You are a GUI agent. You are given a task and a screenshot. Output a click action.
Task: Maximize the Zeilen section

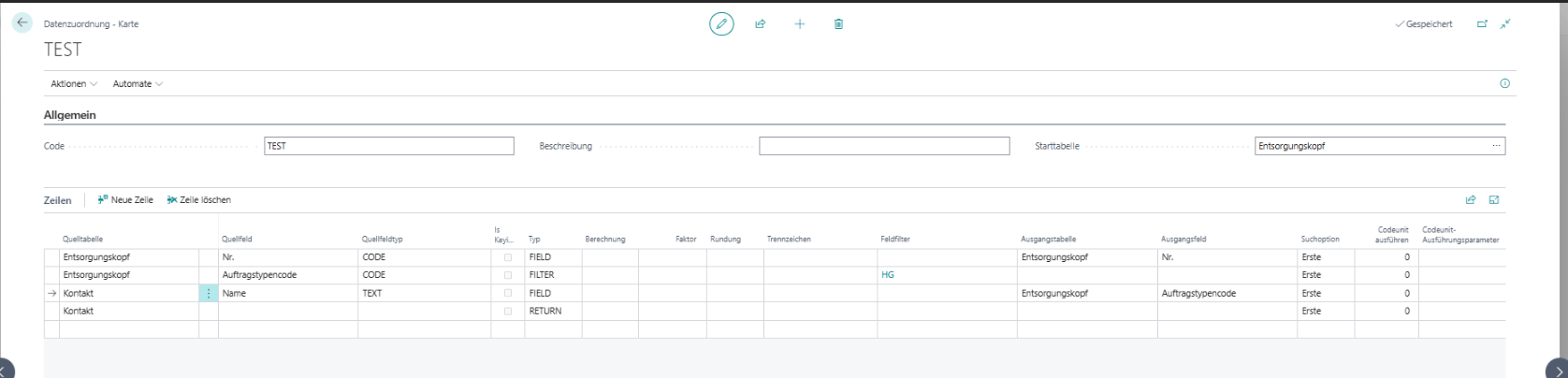[1494, 200]
